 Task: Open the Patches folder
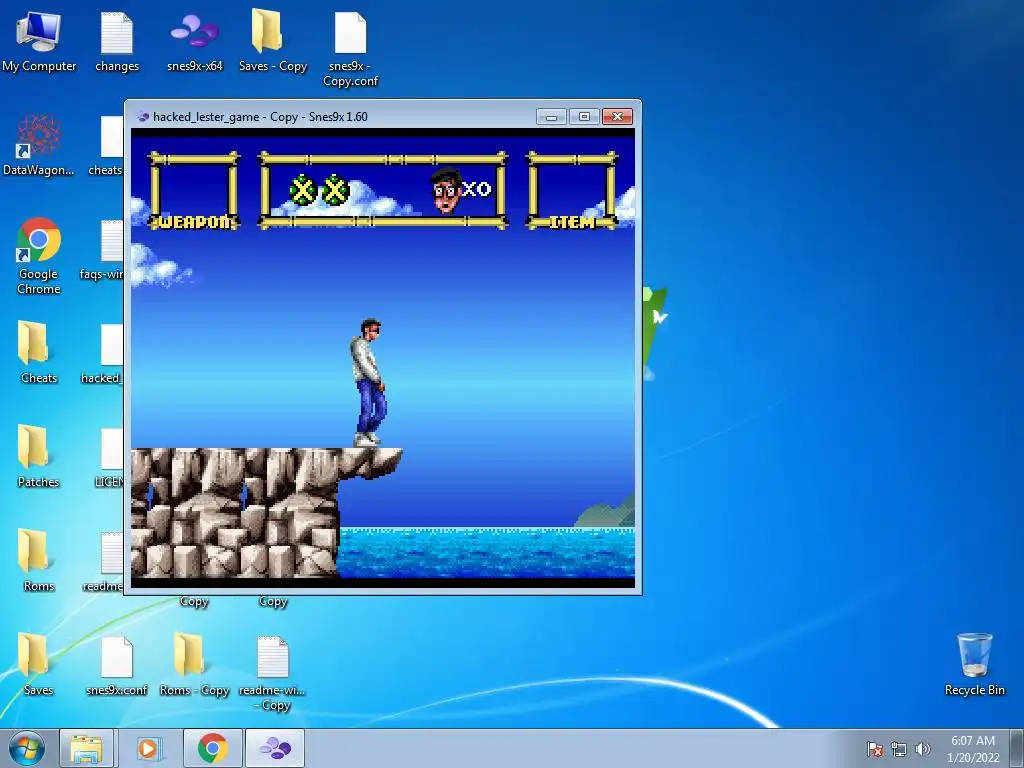39,457
